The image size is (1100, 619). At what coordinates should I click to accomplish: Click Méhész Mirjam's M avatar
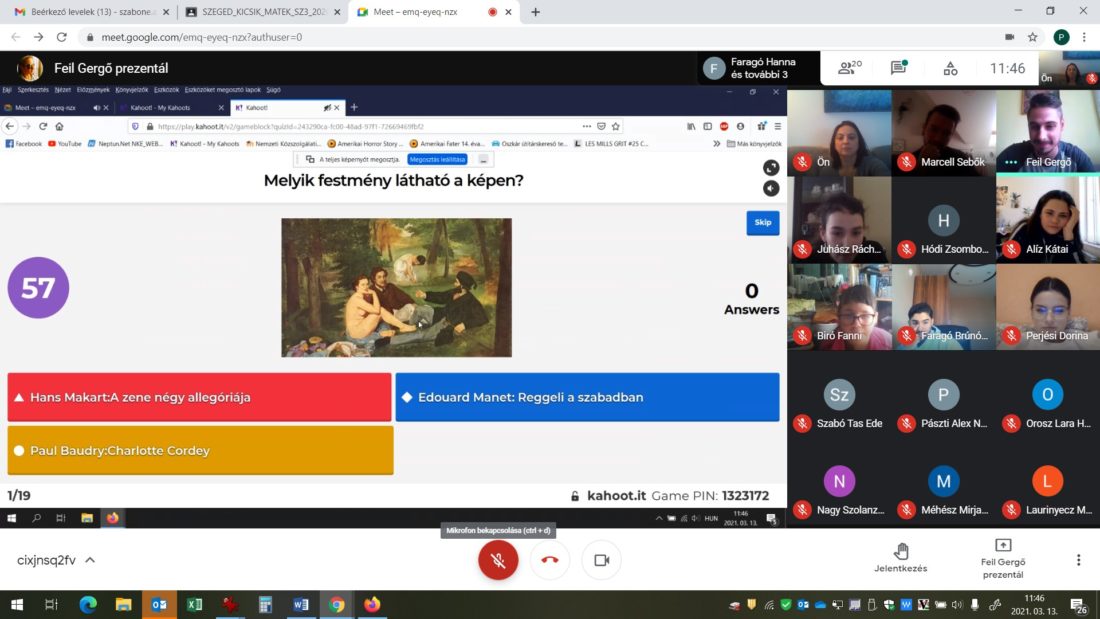[x=944, y=481]
